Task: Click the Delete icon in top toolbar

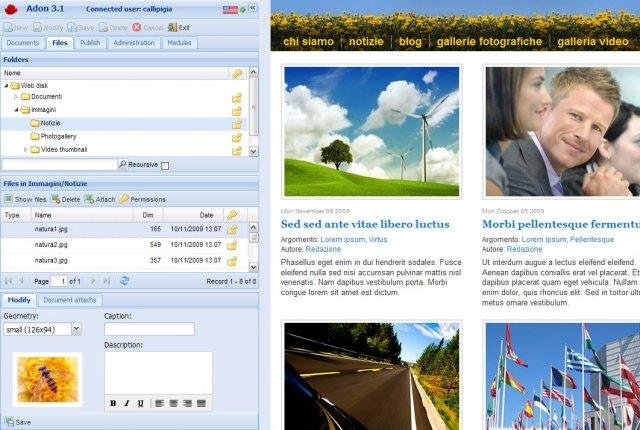Action: point(103,28)
